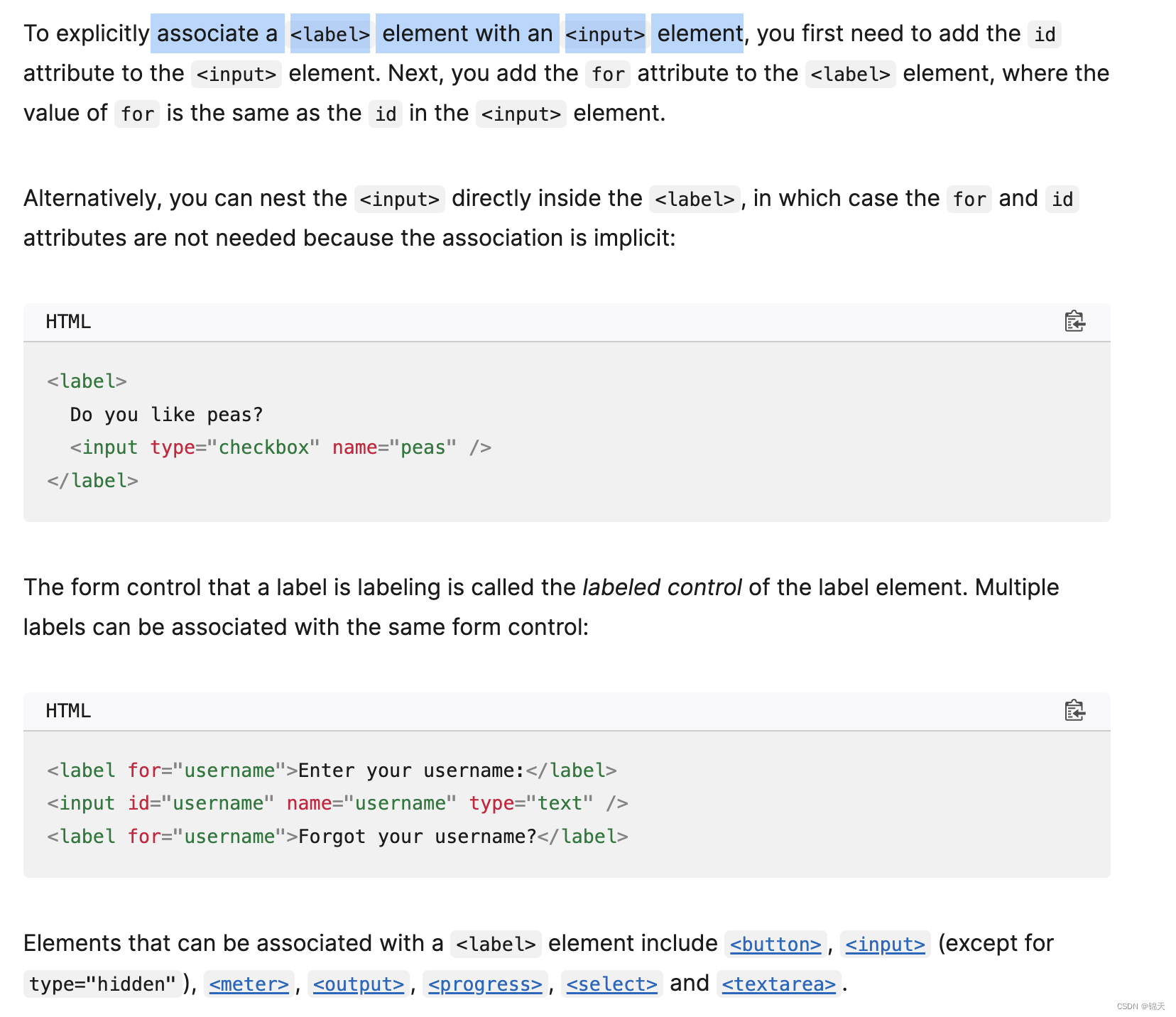1176x1017 pixels.
Task: Click 'Do you like peas?' code line
Action: tap(166, 414)
